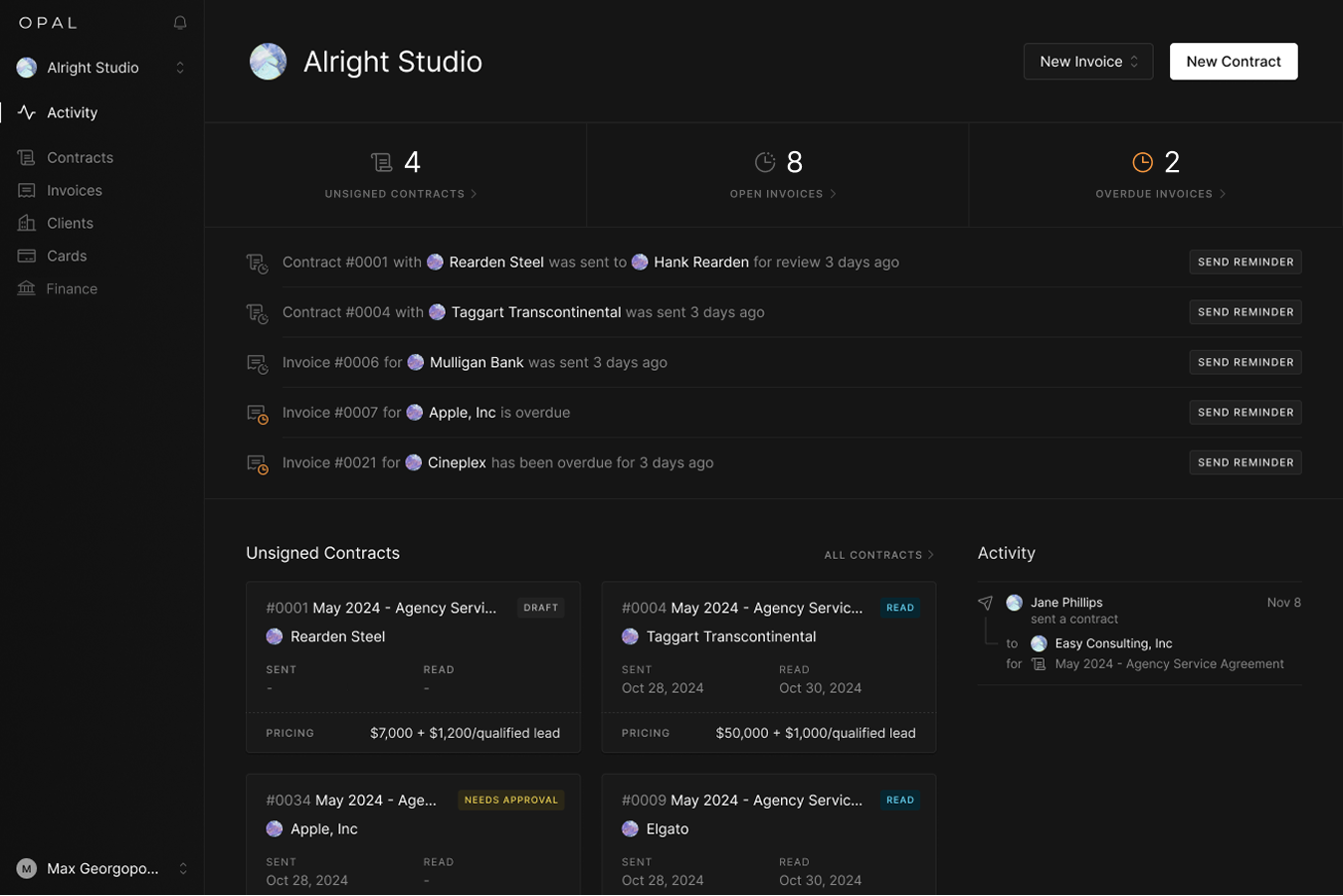Screen dimensions: 1343x896
Task: Click the Activity pulse icon
Action: [27, 112]
